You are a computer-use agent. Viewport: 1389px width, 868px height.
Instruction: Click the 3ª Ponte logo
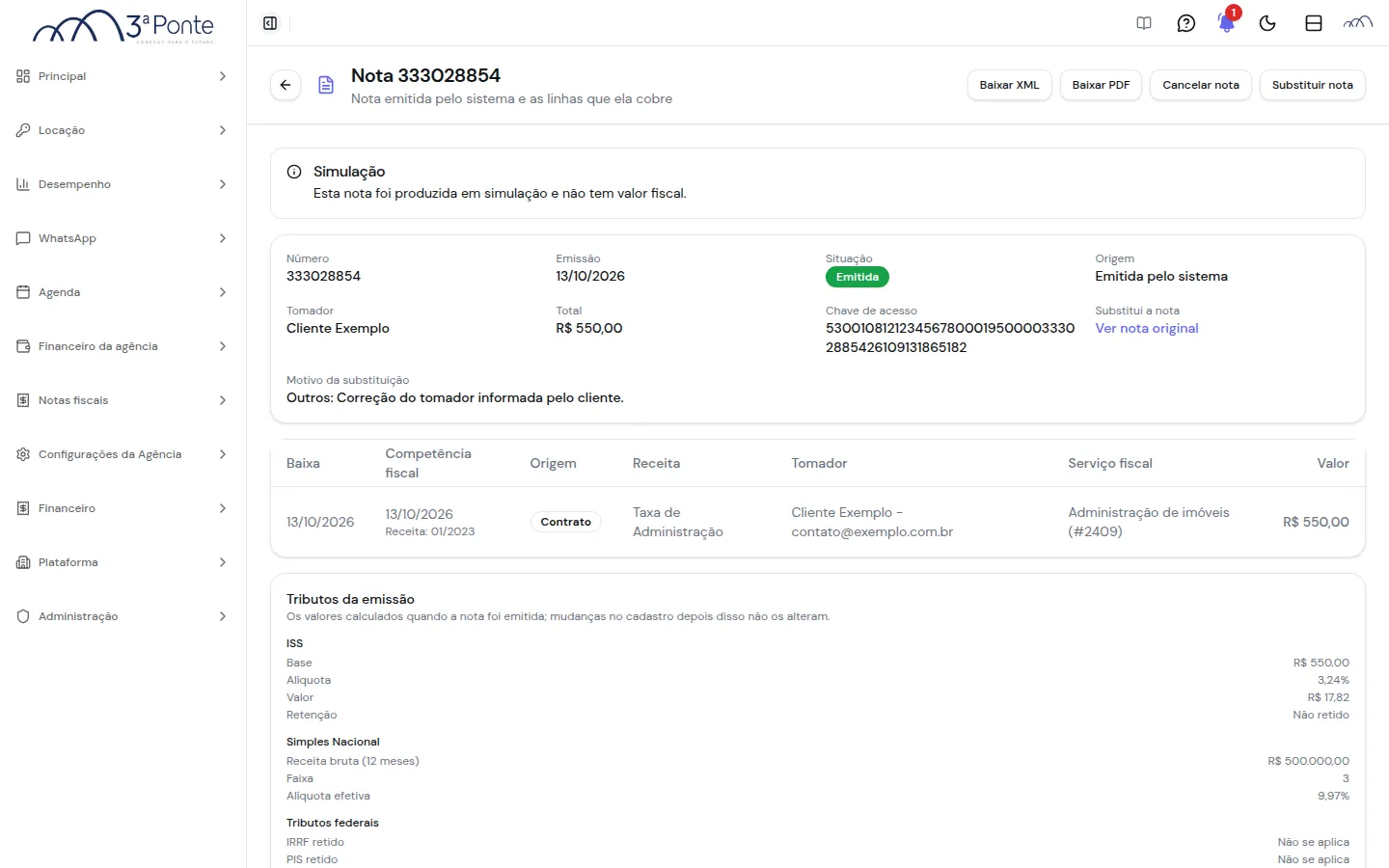click(x=123, y=27)
